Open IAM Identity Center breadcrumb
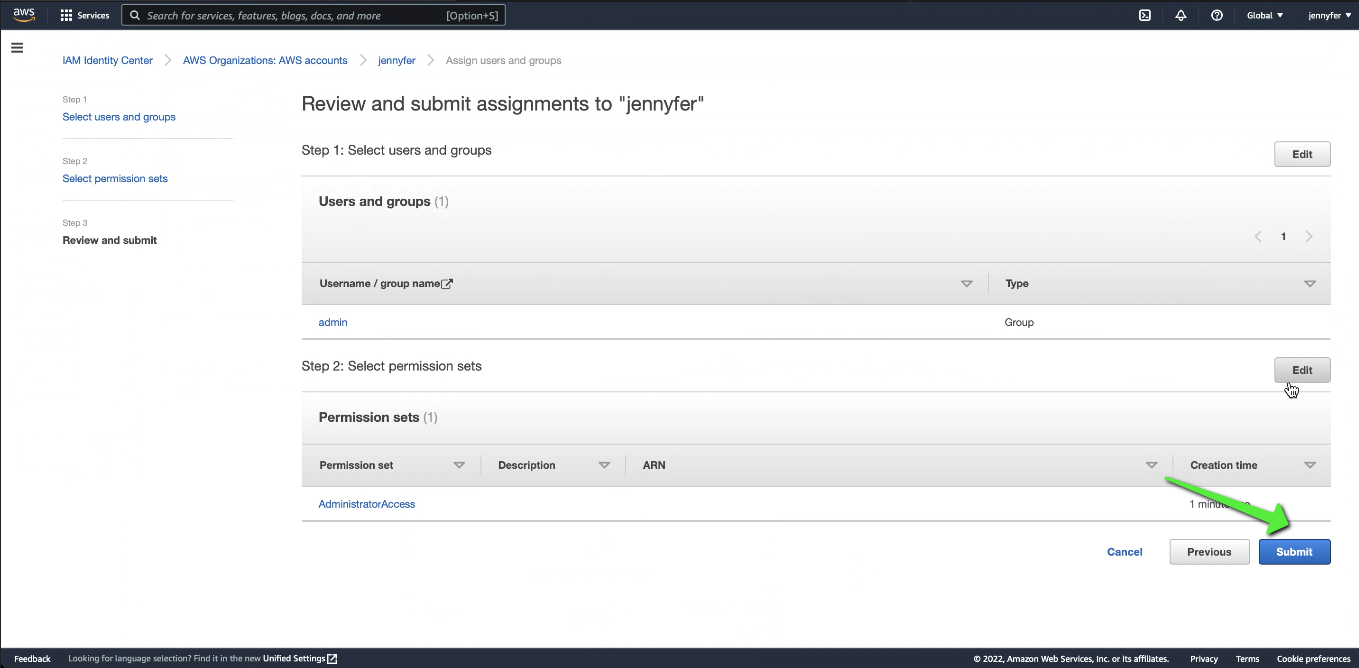The height and width of the screenshot is (668, 1359). tap(108, 61)
